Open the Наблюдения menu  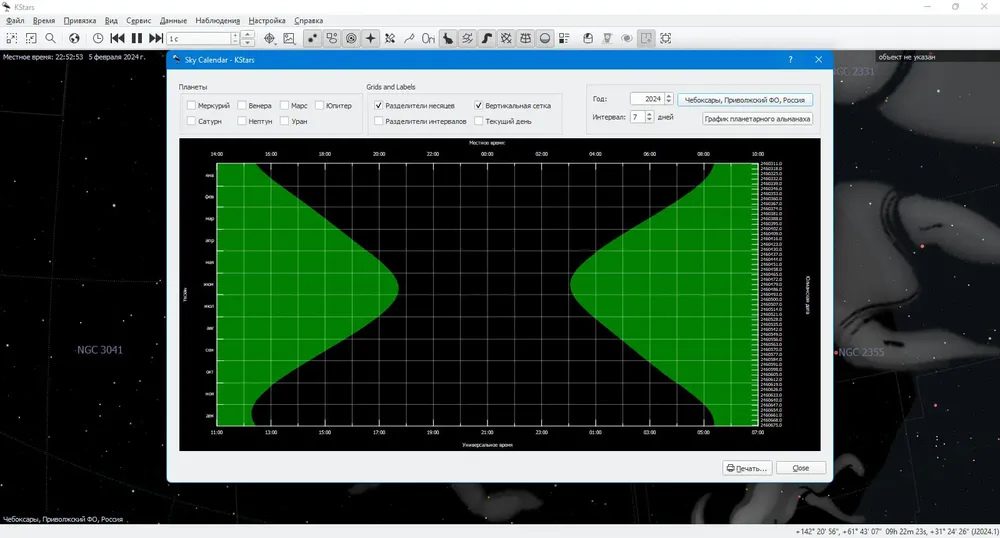click(x=217, y=20)
